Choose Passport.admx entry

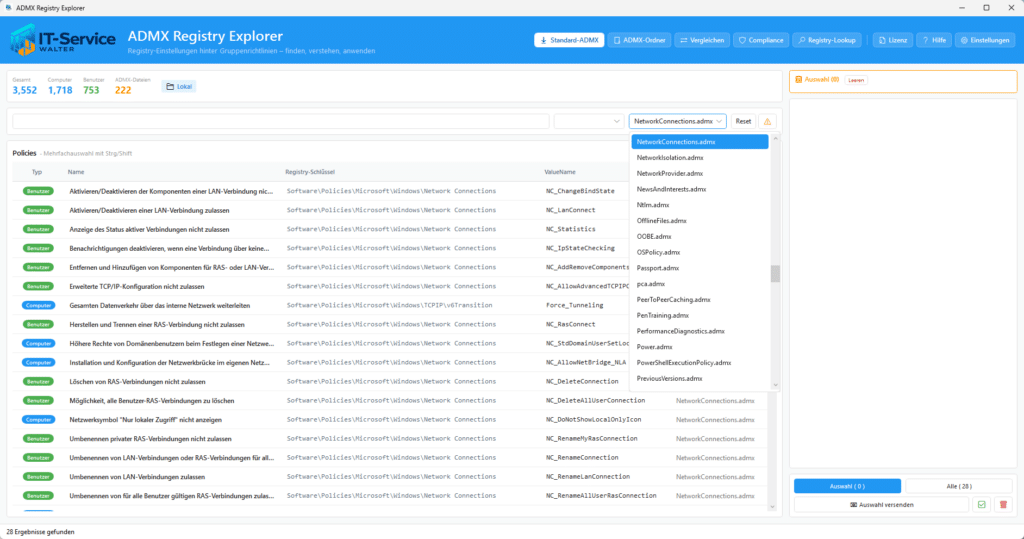tap(699, 268)
